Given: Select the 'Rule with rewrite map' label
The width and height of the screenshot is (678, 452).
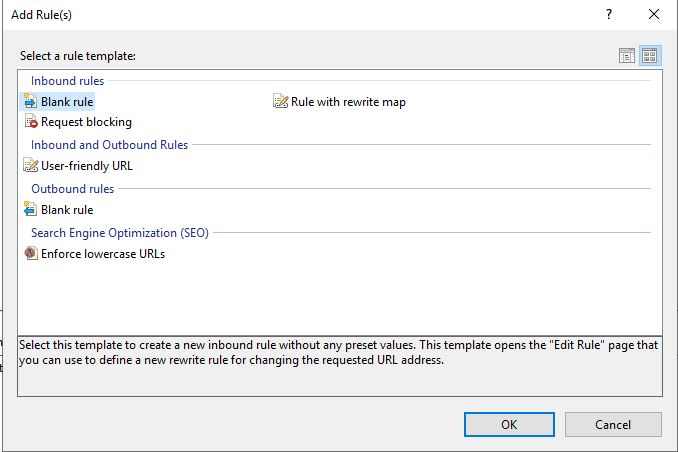Looking at the screenshot, I should coord(348,102).
